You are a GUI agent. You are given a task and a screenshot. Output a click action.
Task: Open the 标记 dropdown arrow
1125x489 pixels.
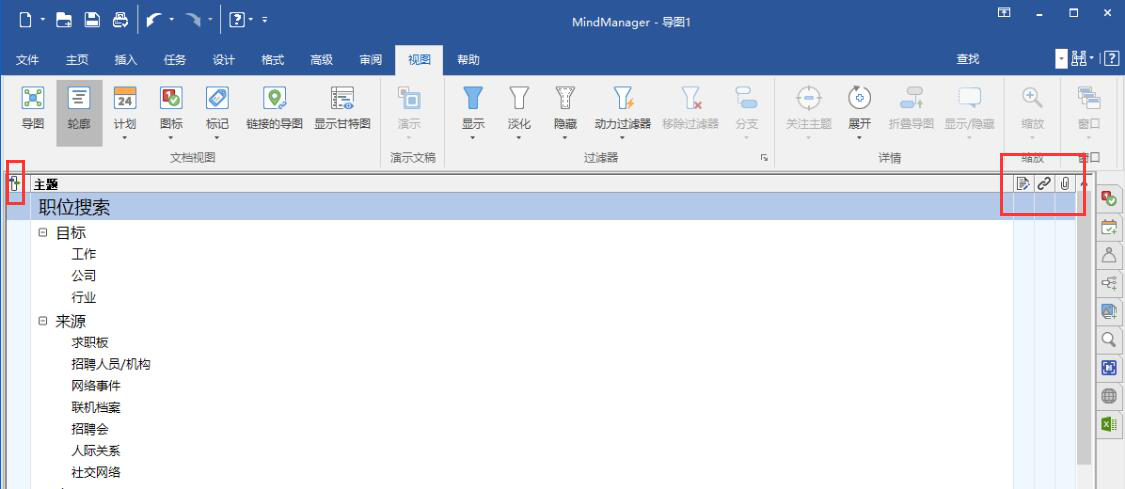[x=217, y=138]
